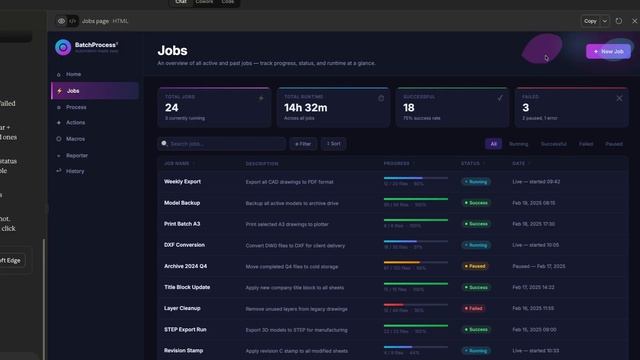Sort by Date column header
Viewport: 640px width, 360px height.
pos(521,163)
